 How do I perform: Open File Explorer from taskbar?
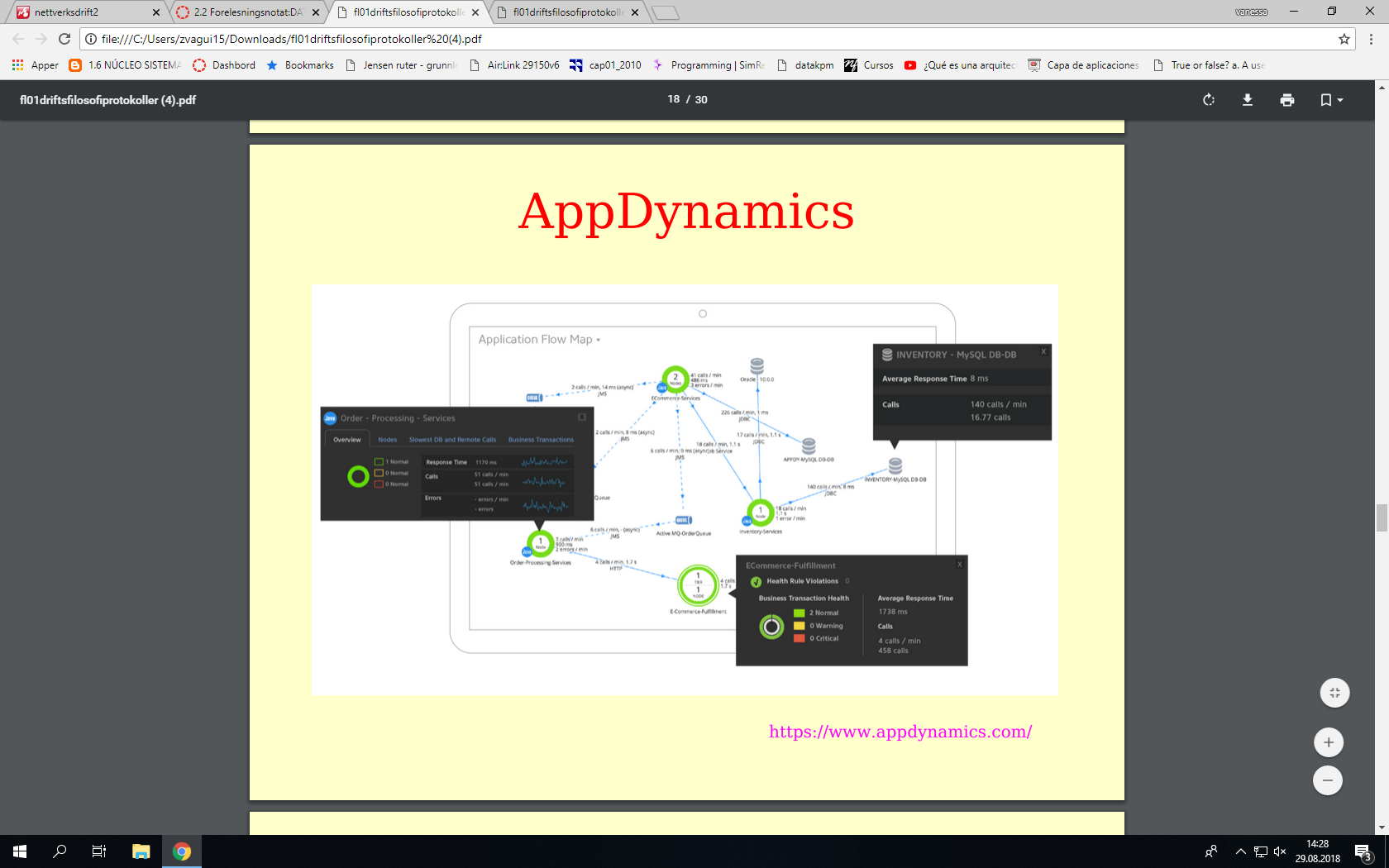(141, 851)
